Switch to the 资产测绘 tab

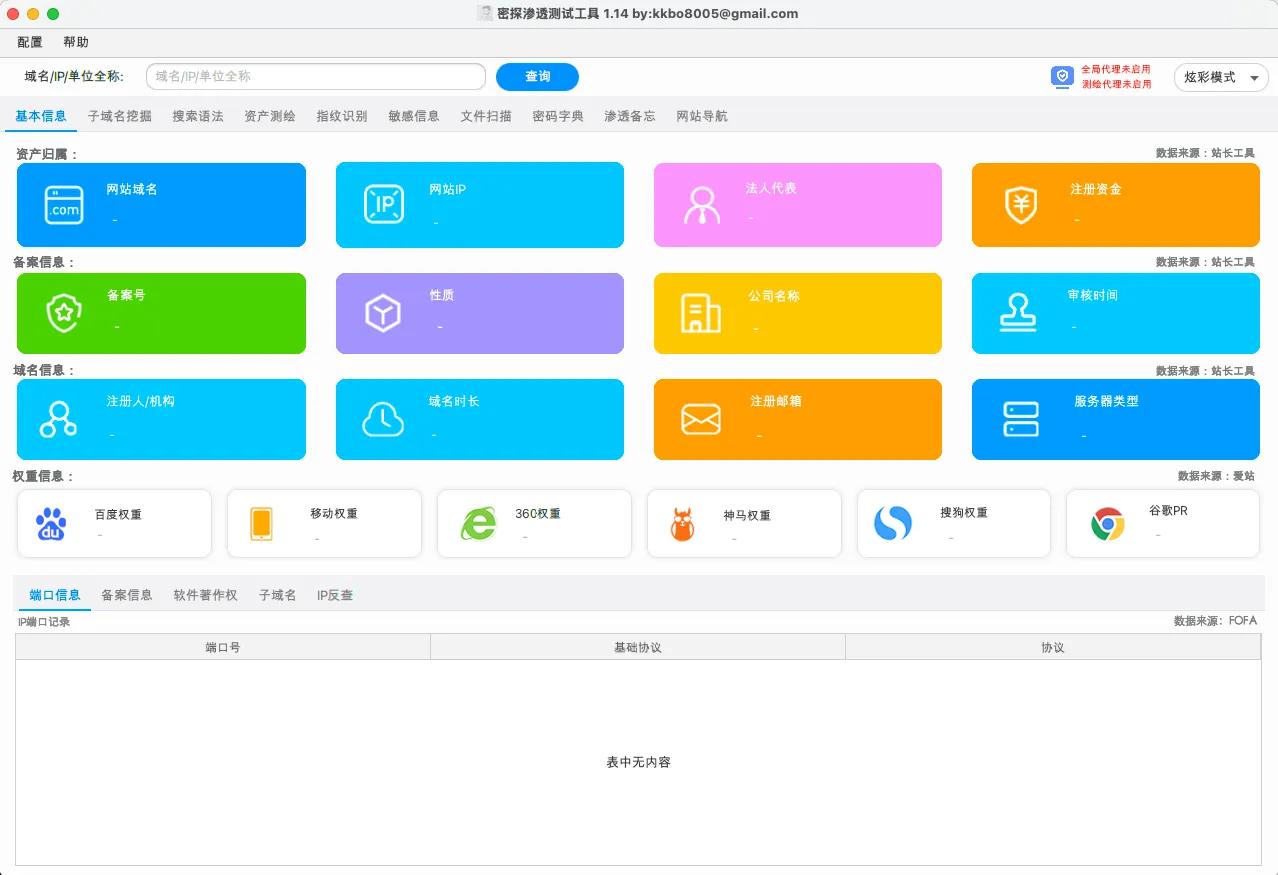270,116
